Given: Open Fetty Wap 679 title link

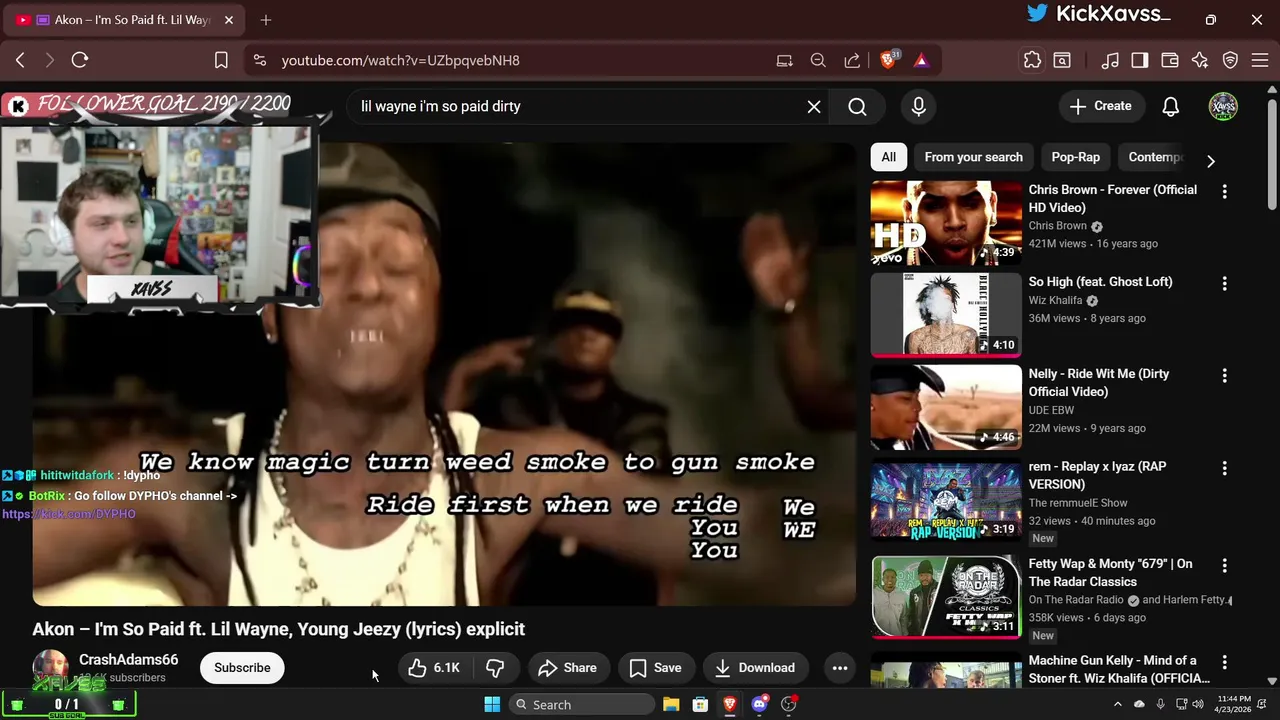Looking at the screenshot, I should coord(1110,573).
